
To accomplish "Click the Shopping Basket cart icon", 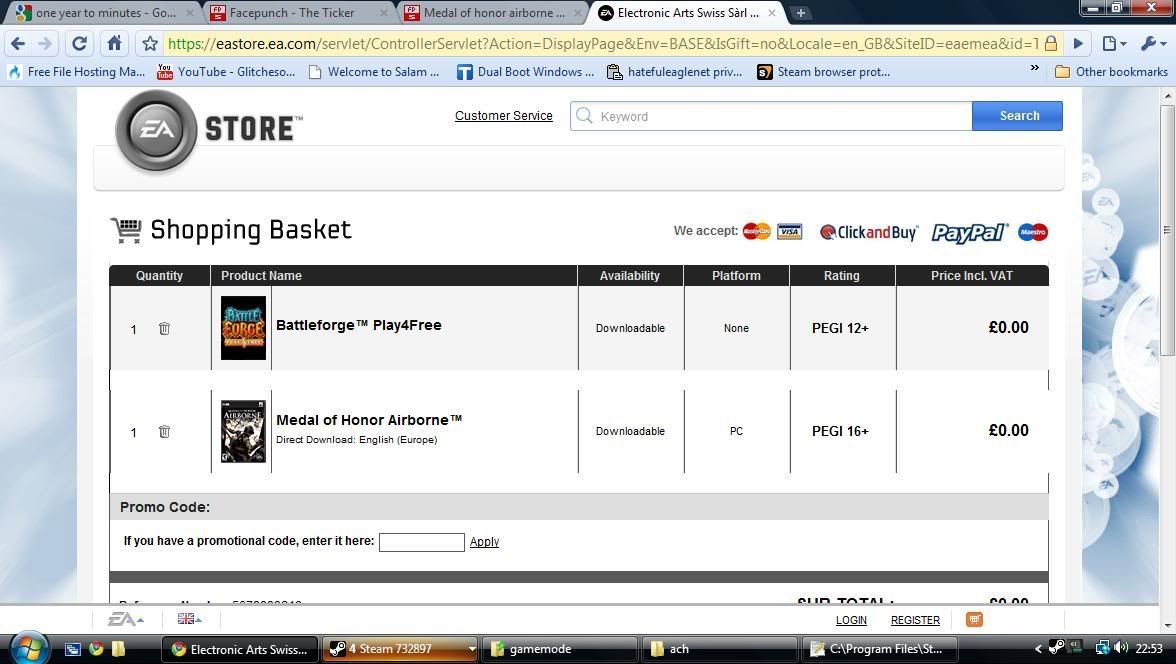I will point(126,230).
